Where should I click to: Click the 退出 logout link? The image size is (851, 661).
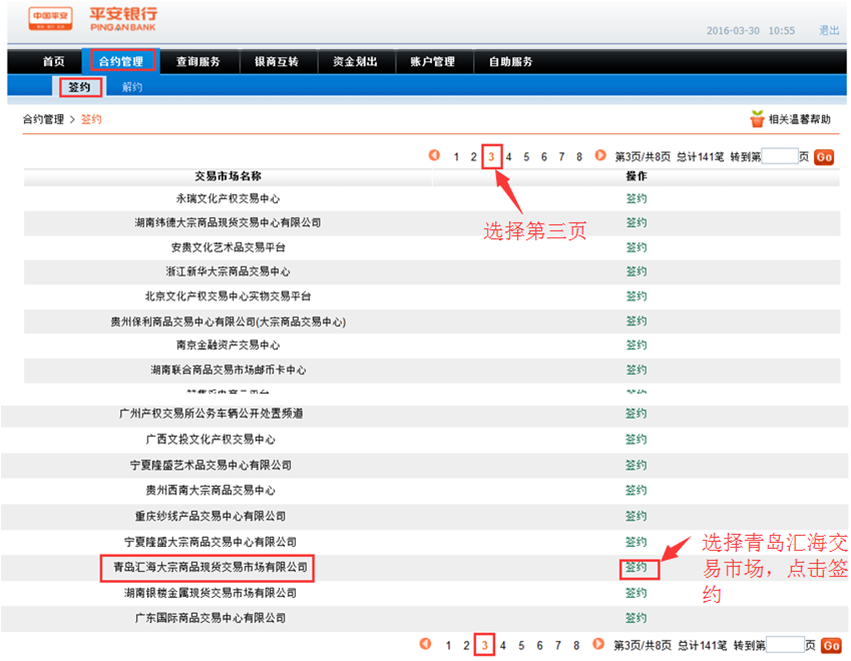(829, 30)
